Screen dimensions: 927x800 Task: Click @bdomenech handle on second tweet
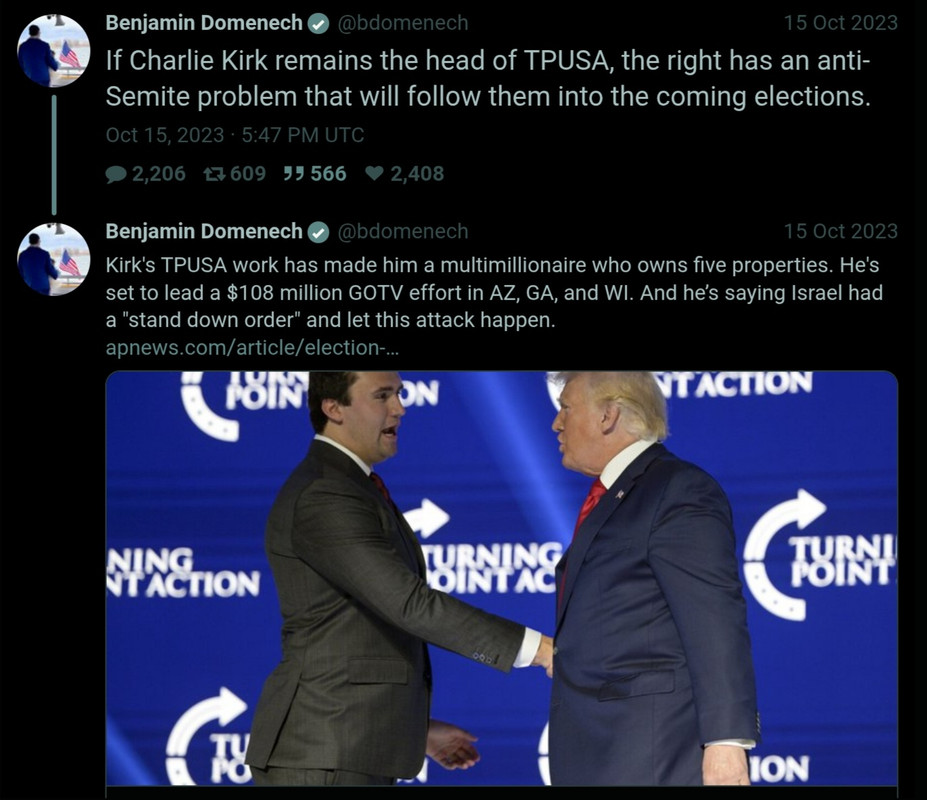403,231
